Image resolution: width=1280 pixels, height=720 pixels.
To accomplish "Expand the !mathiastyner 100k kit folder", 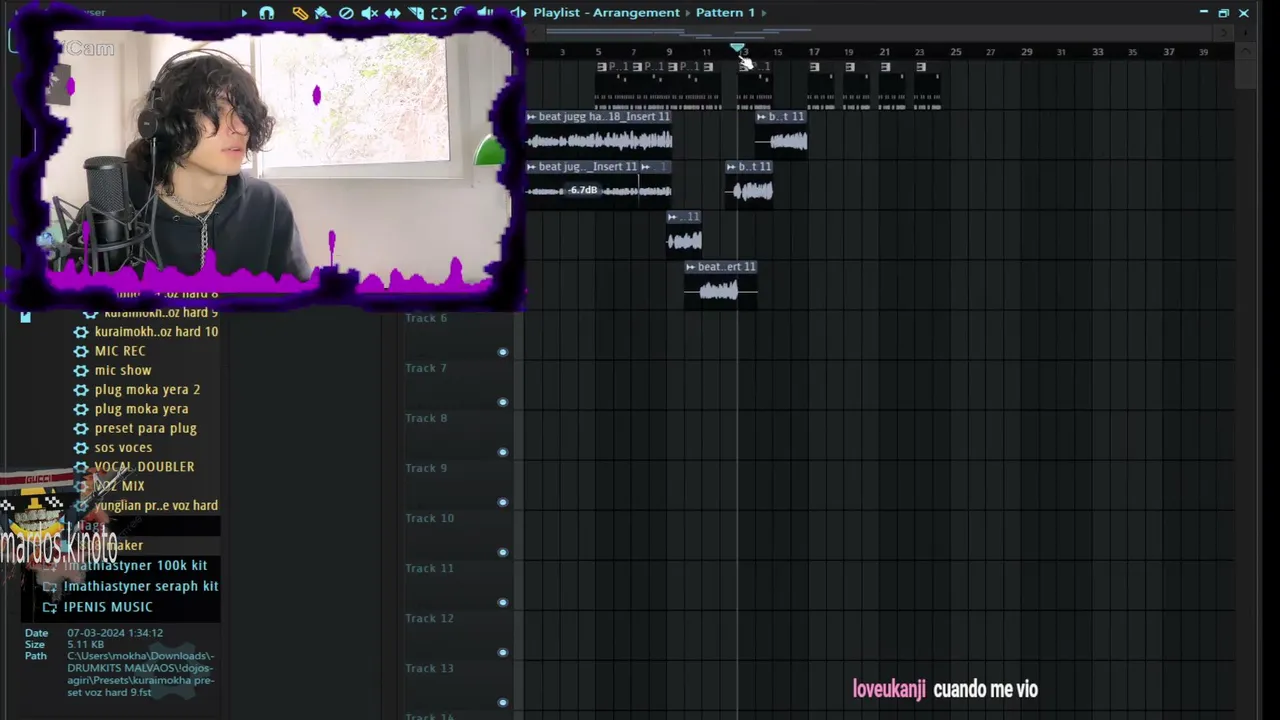I will pos(135,566).
